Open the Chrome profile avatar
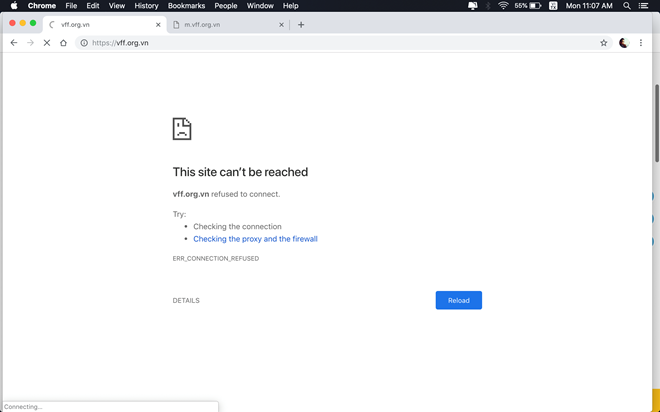Viewport: 660px width, 412px height. click(x=624, y=43)
